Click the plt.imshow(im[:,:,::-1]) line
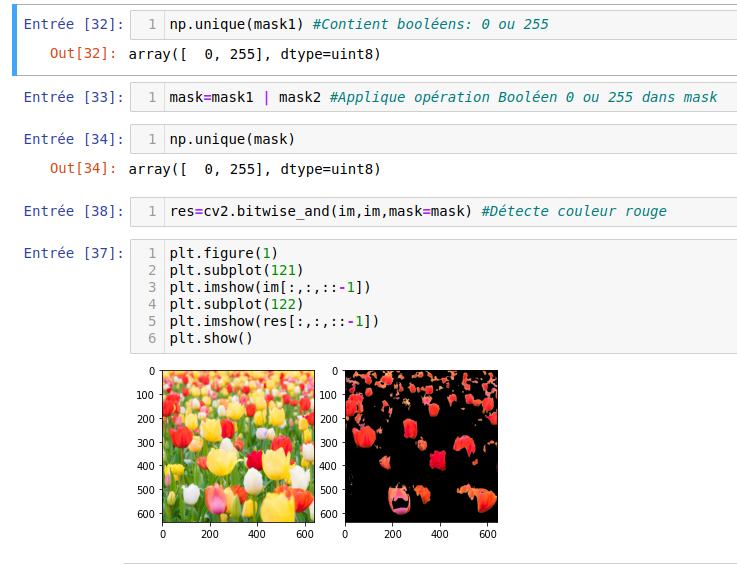737x564 pixels. coord(270,287)
